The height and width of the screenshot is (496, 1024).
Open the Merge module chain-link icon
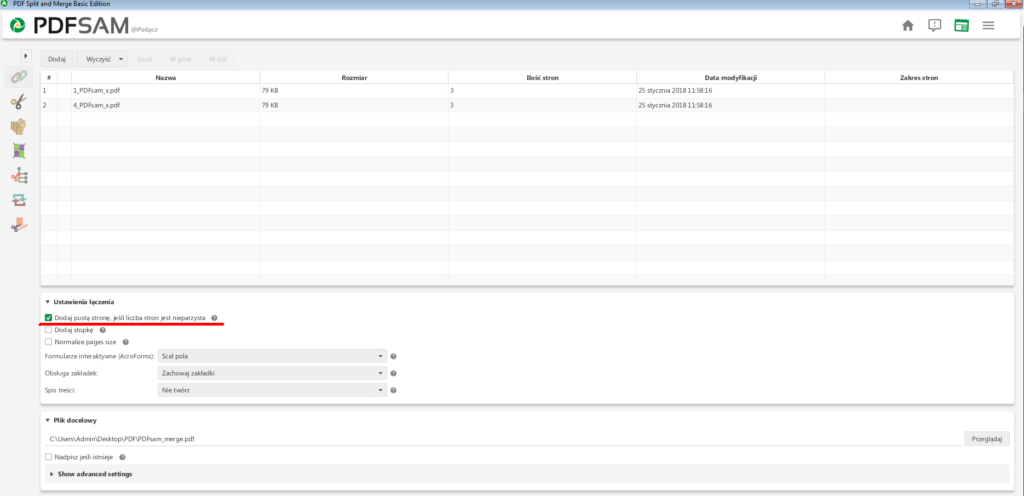point(18,77)
